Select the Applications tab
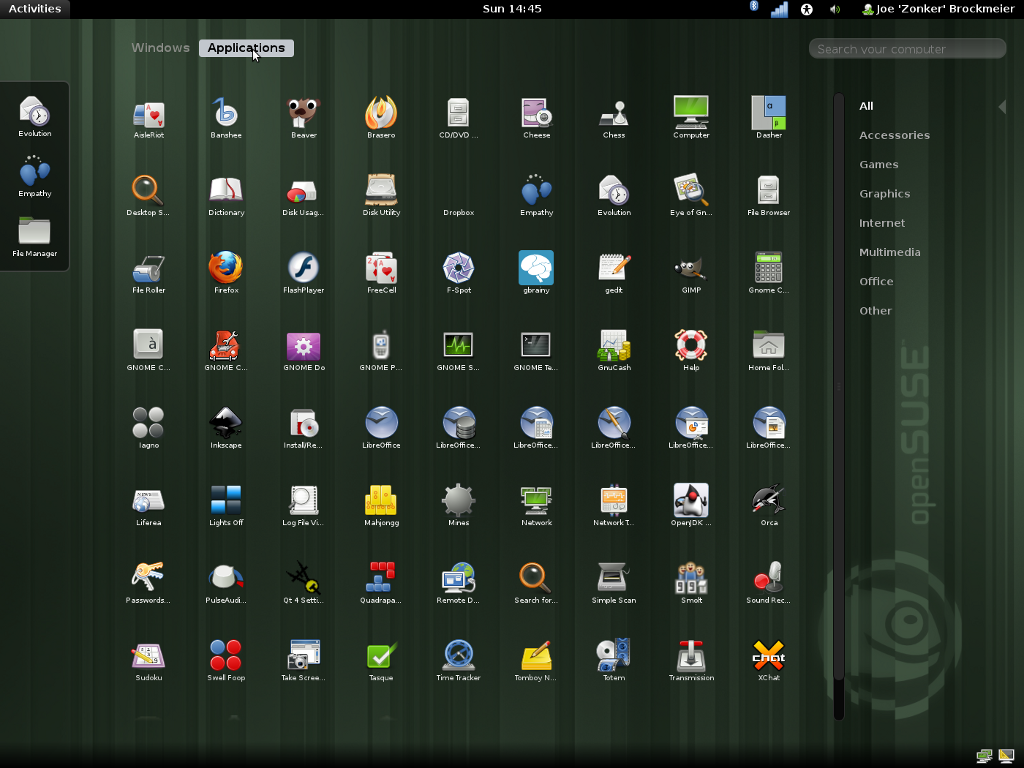The width and height of the screenshot is (1024, 768). click(x=246, y=48)
